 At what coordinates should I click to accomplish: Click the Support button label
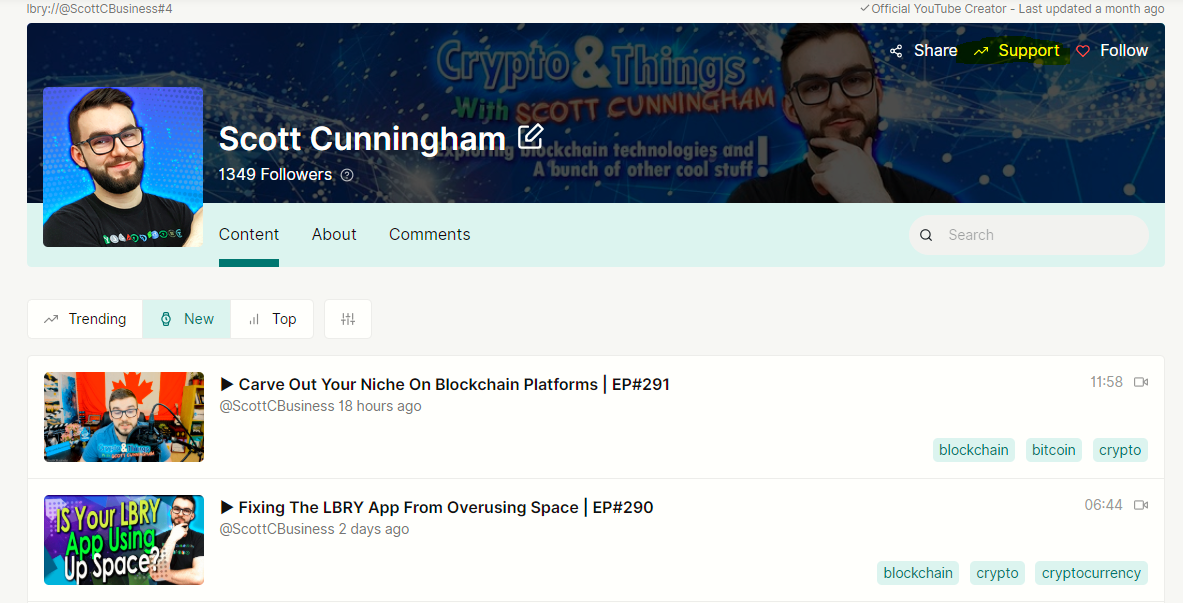point(1029,51)
